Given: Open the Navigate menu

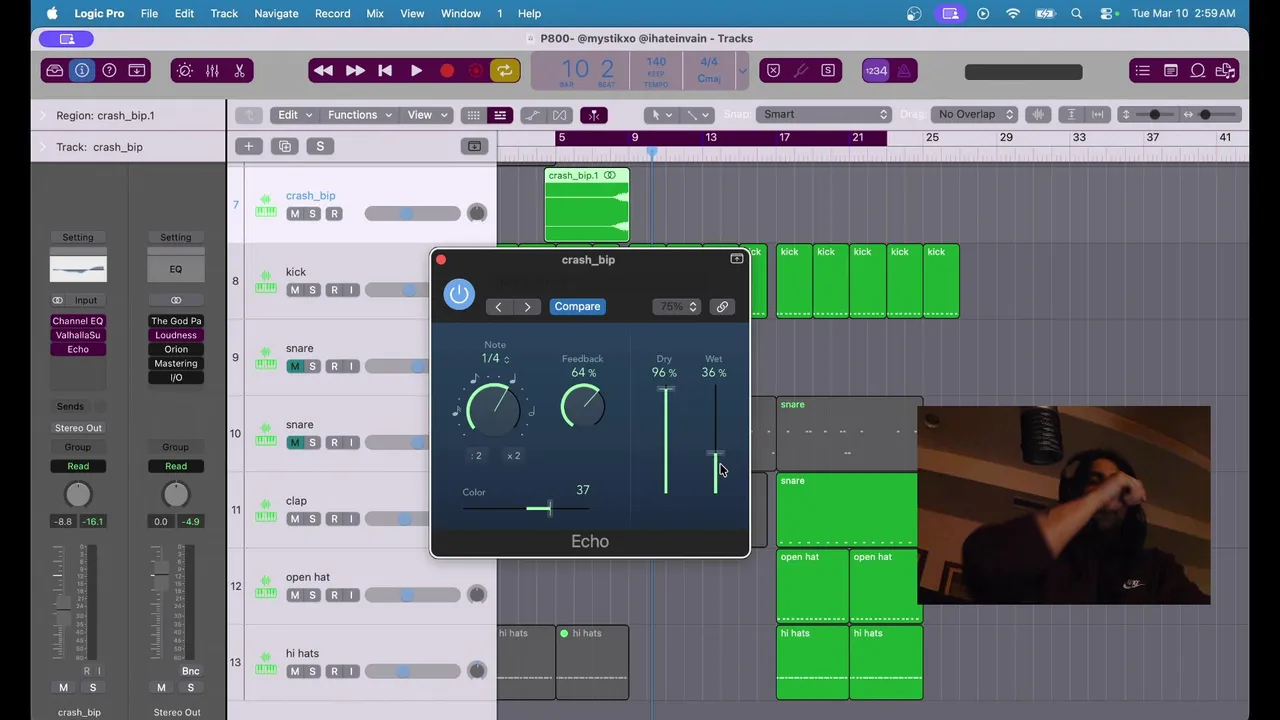Looking at the screenshot, I should pyautogui.click(x=276, y=13).
